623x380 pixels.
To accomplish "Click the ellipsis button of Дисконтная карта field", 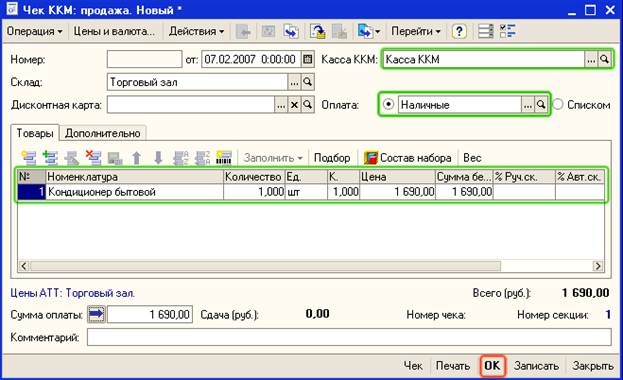I will pos(281,105).
